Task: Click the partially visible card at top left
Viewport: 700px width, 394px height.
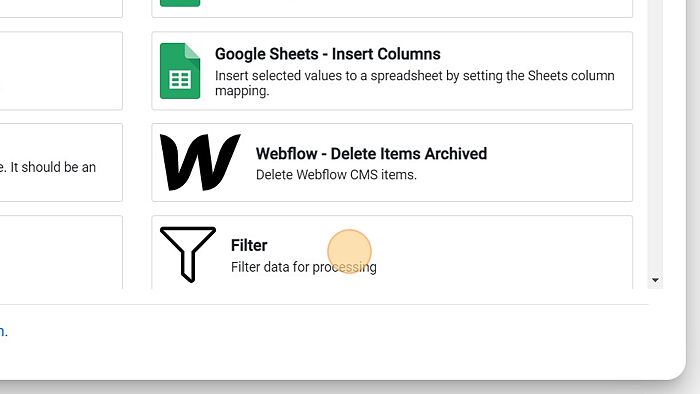Action: (x=61, y=8)
